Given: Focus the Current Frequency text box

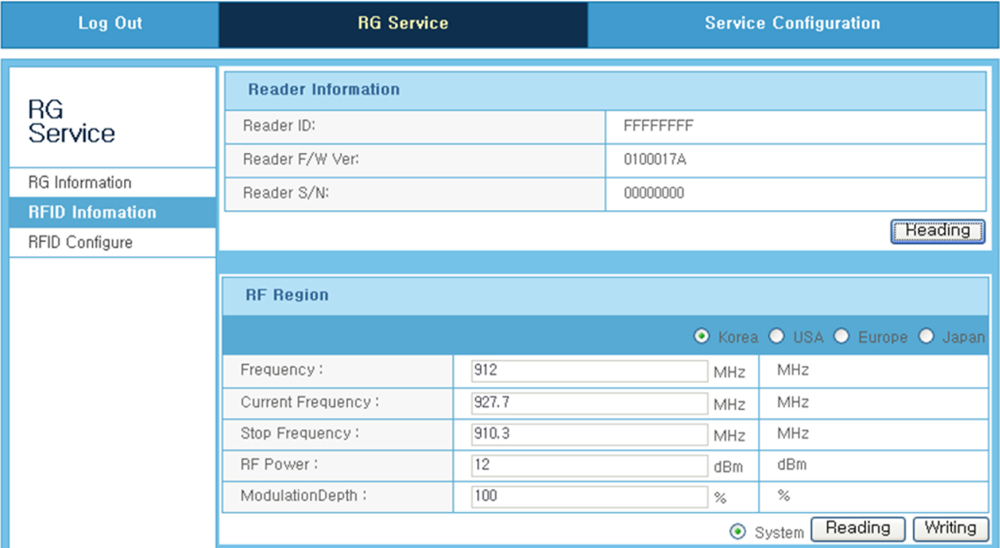Looking at the screenshot, I should [x=589, y=403].
